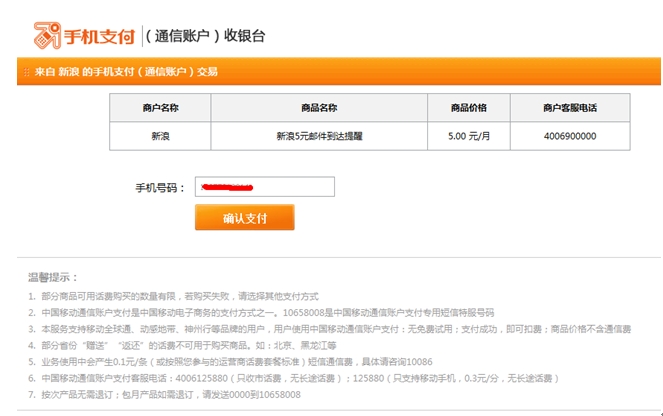Click tip 4 about 赠送 返还 的话费
This screenshot has width=663, height=416.
[182, 345]
